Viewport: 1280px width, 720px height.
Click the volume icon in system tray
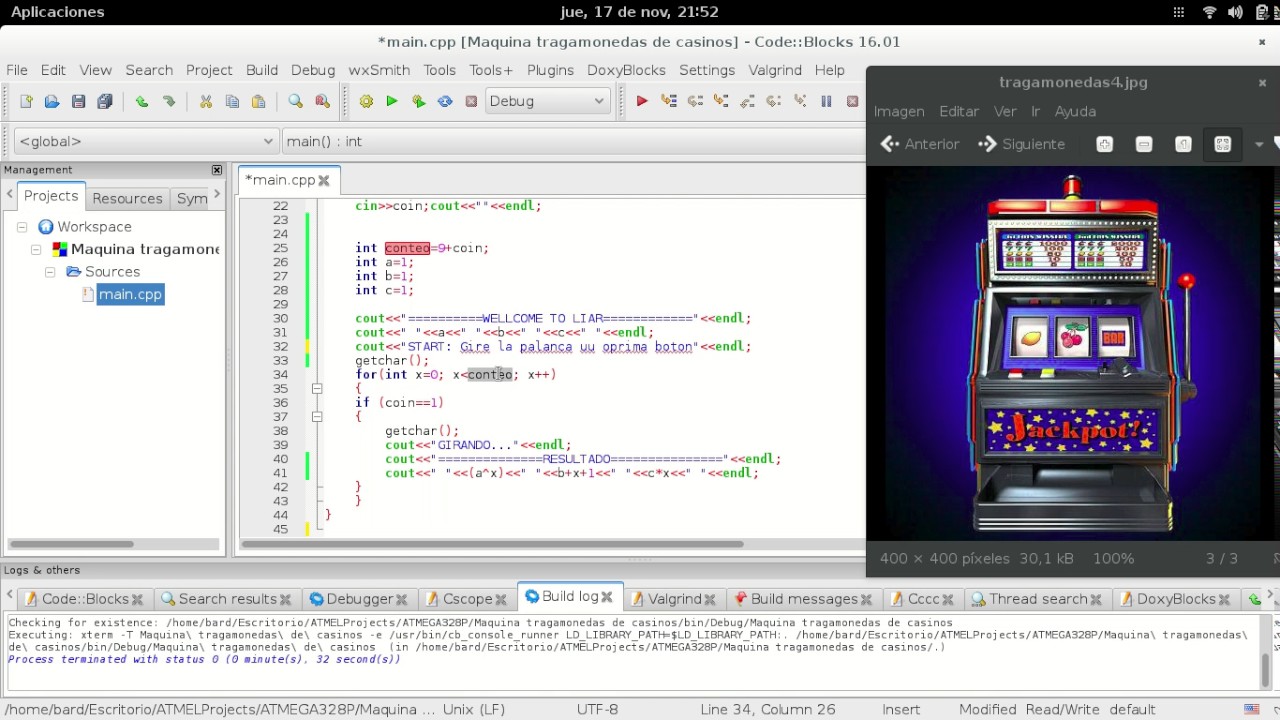point(1235,12)
